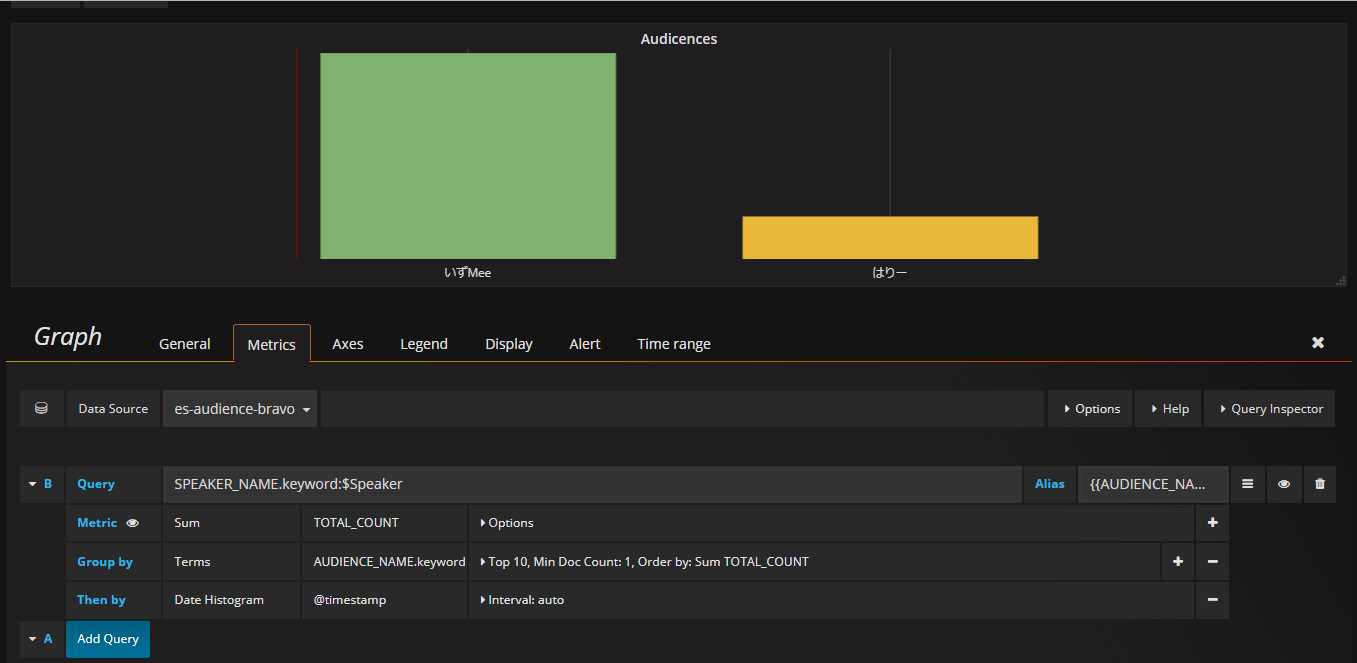Click the green いずMee bar in chart
1357x663 pixels.
pyautogui.click(x=467, y=156)
